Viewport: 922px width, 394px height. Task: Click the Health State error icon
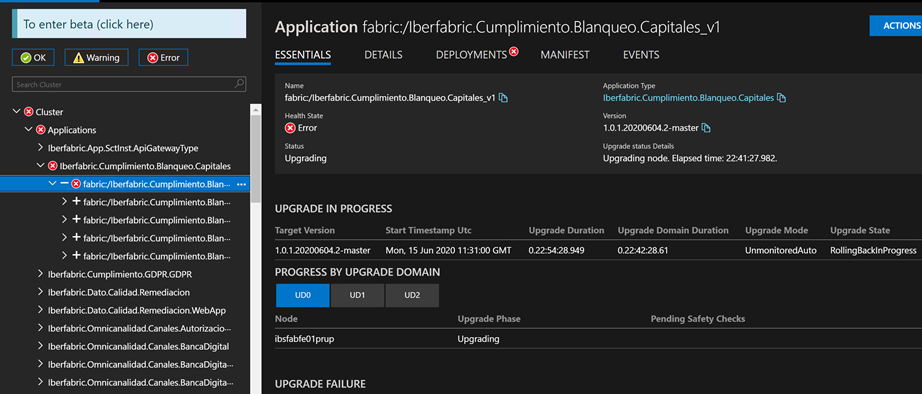(290, 128)
